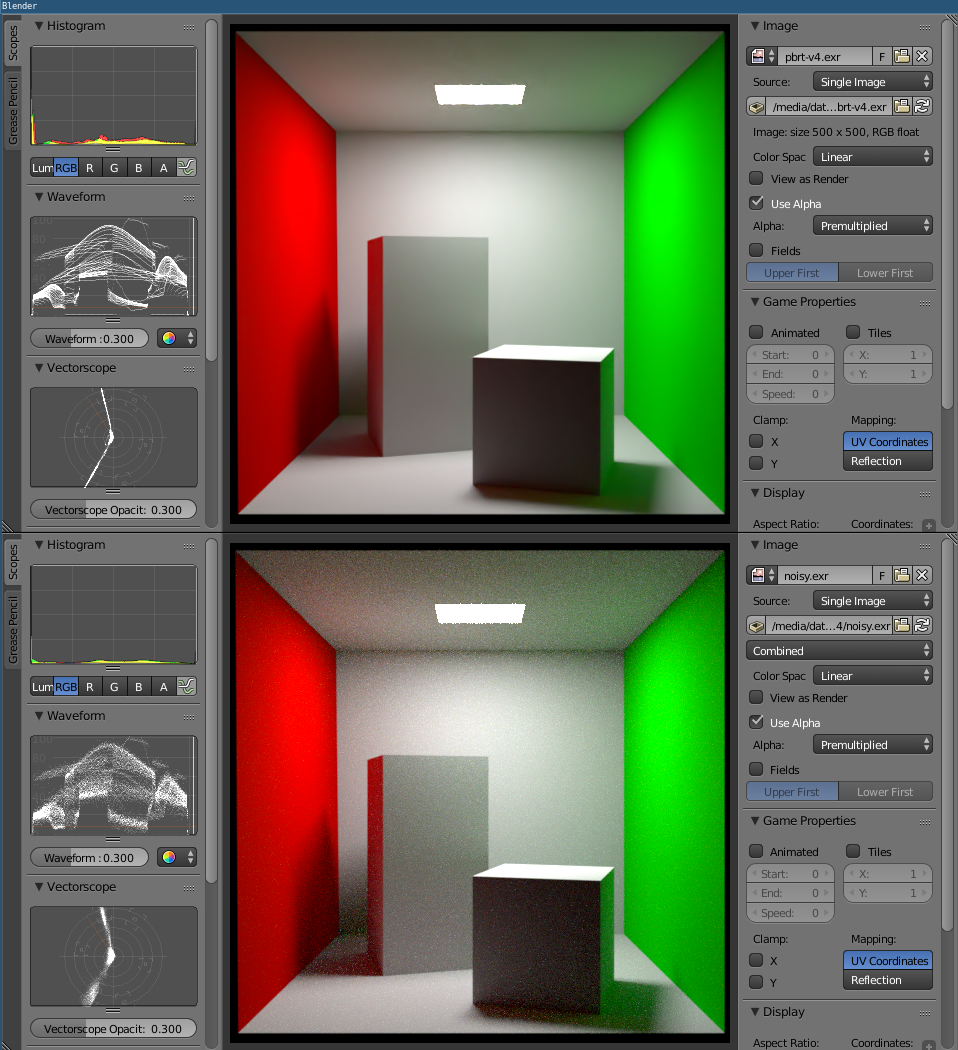Reload noisy.exr using the refresh icon
Viewport: 958px width, 1050px height.
(922, 625)
